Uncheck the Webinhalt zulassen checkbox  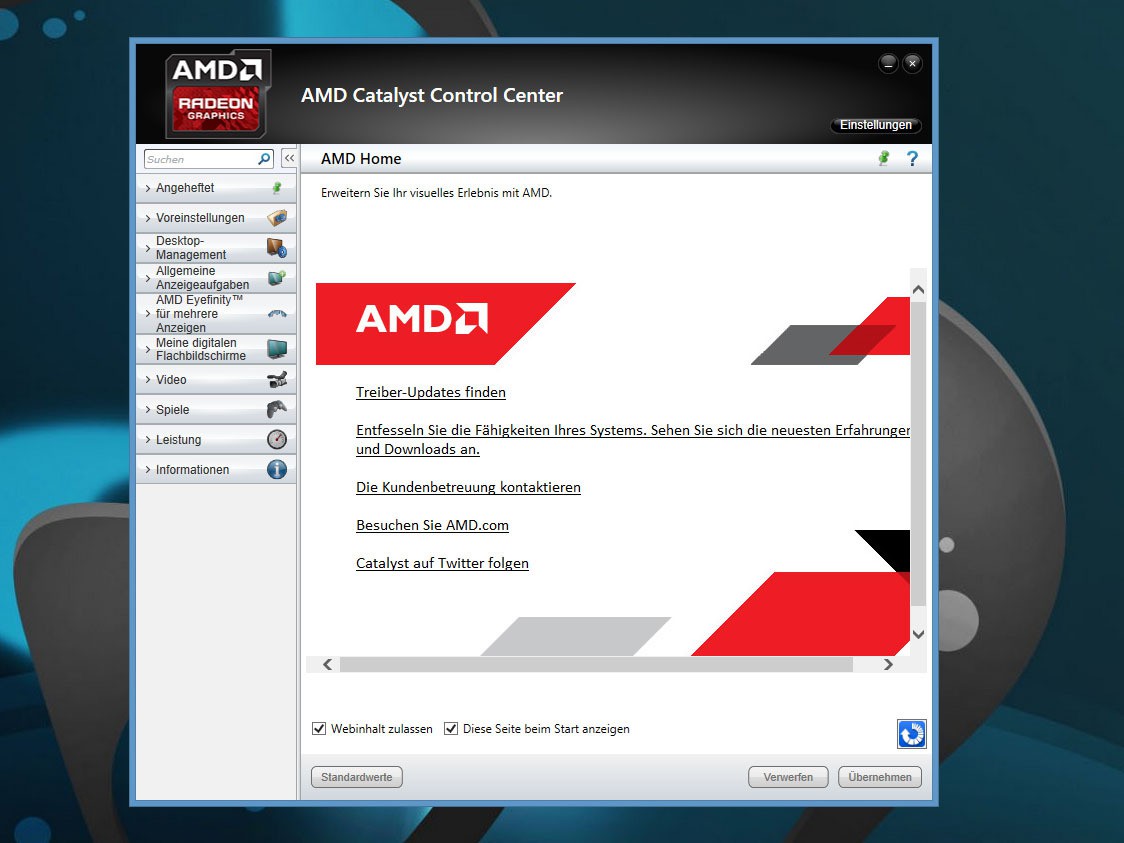tap(320, 729)
